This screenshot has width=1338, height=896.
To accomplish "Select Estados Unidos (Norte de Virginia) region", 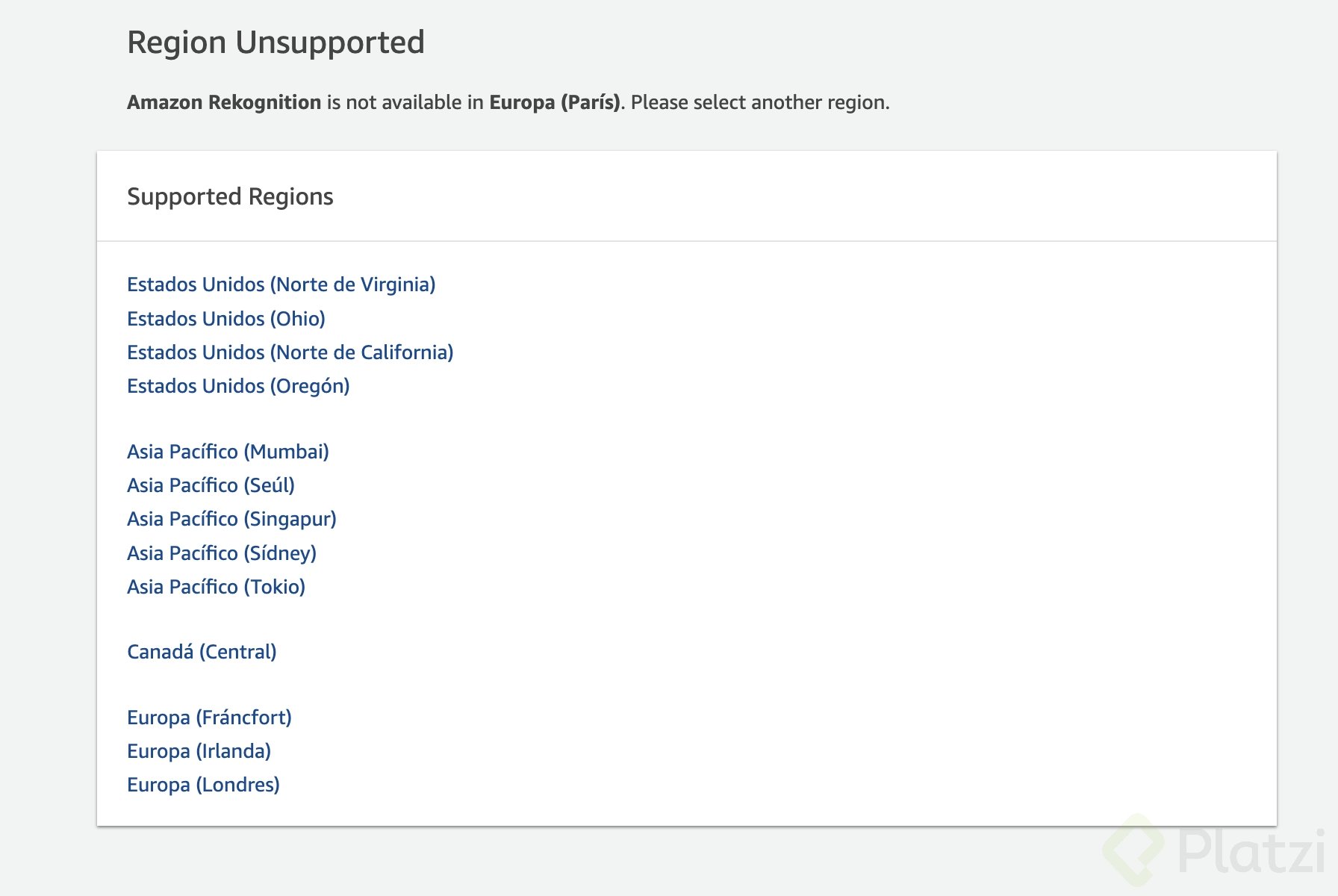I will point(281,284).
